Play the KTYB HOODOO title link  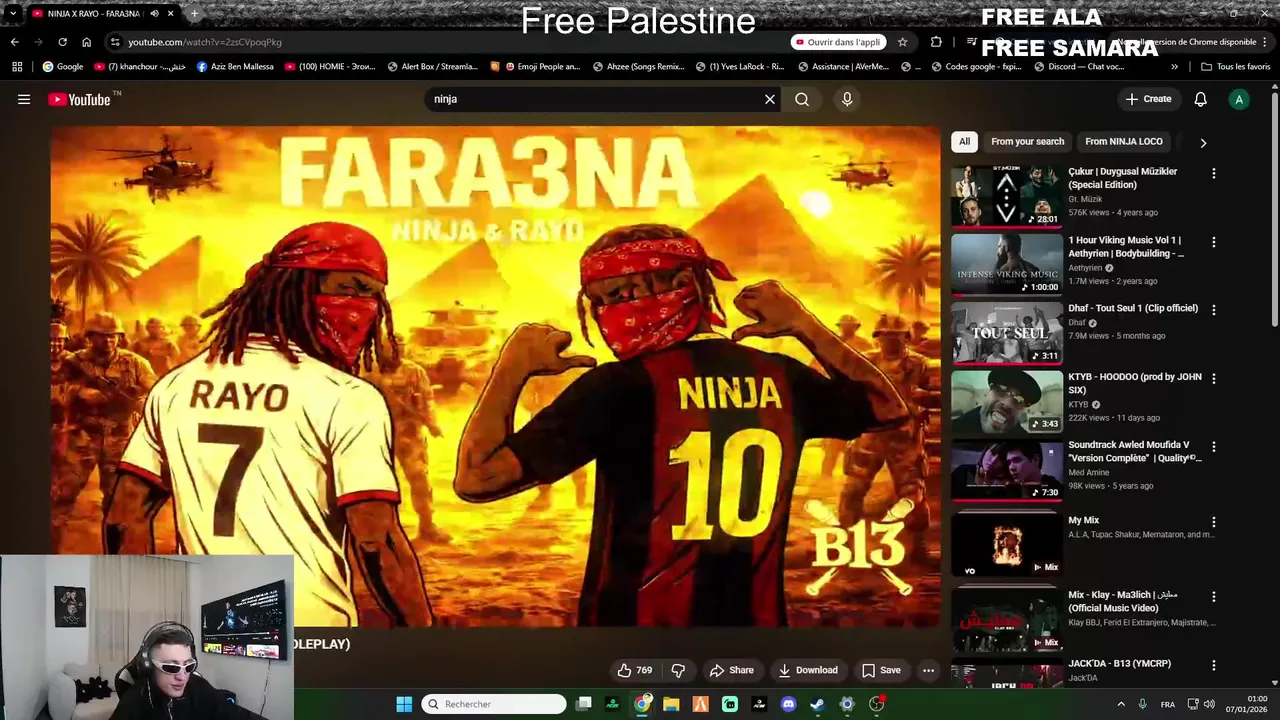point(1135,383)
